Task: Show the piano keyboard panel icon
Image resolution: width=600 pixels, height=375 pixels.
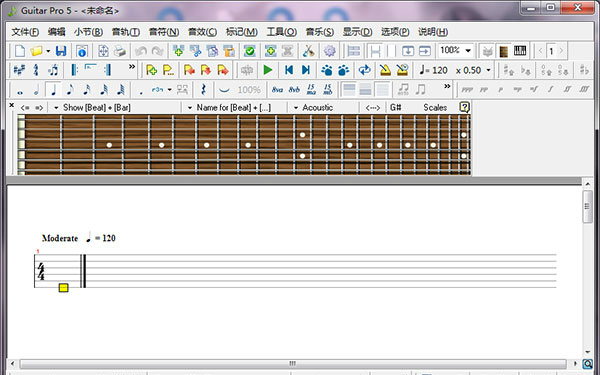Action: [x=520, y=51]
